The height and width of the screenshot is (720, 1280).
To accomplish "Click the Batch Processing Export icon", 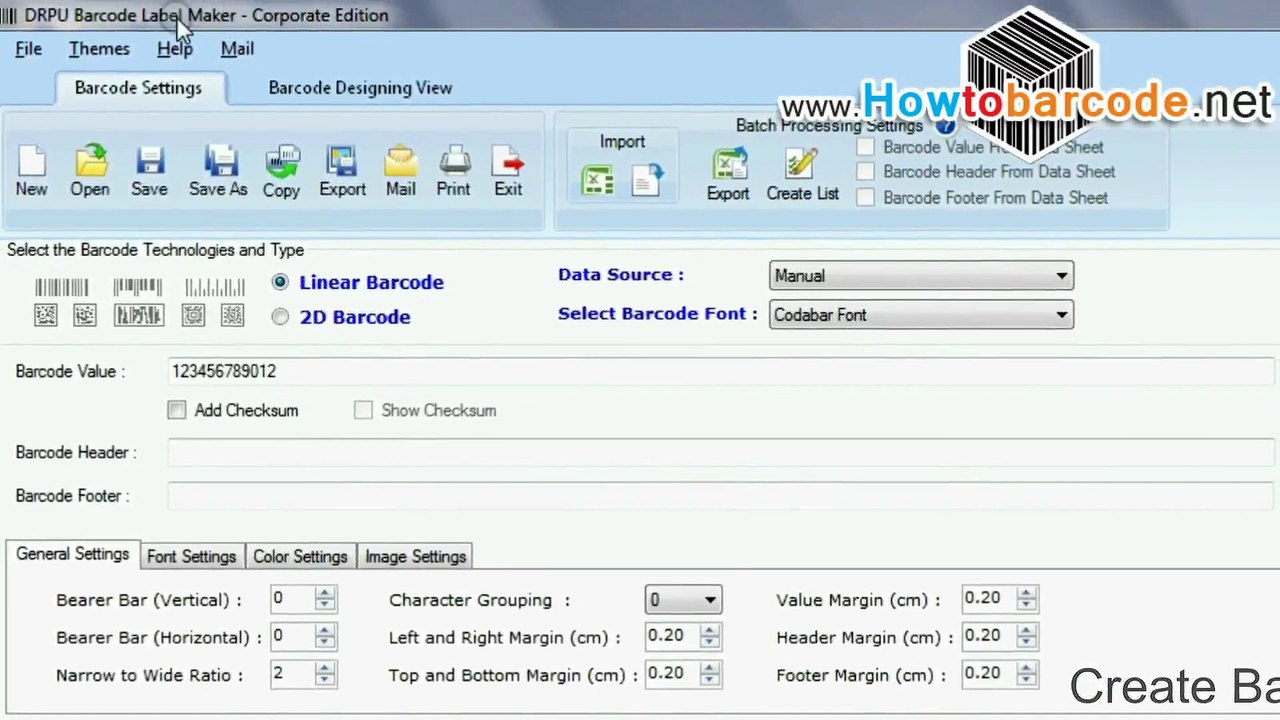I will [x=729, y=164].
